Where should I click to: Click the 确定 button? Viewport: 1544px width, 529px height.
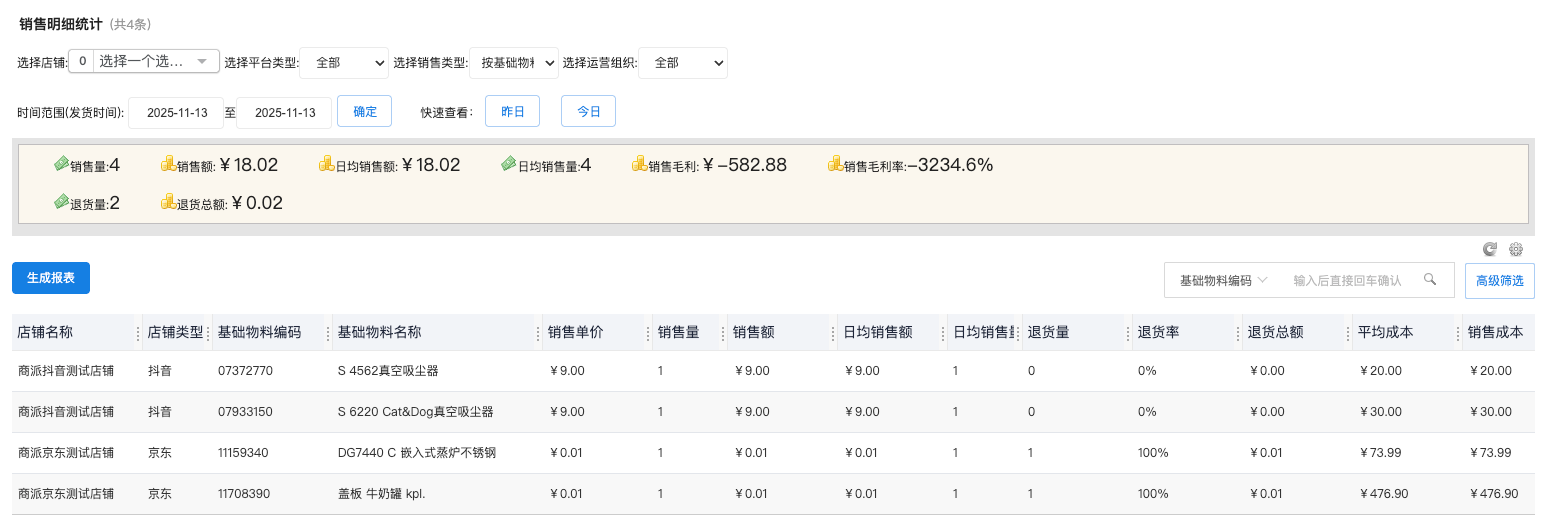point(365,112)
